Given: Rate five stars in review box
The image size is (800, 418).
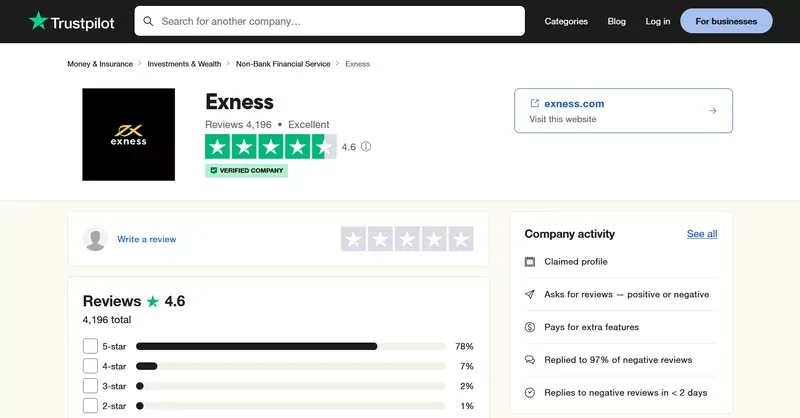Looking at the screenshot, I should pos(461,239).
